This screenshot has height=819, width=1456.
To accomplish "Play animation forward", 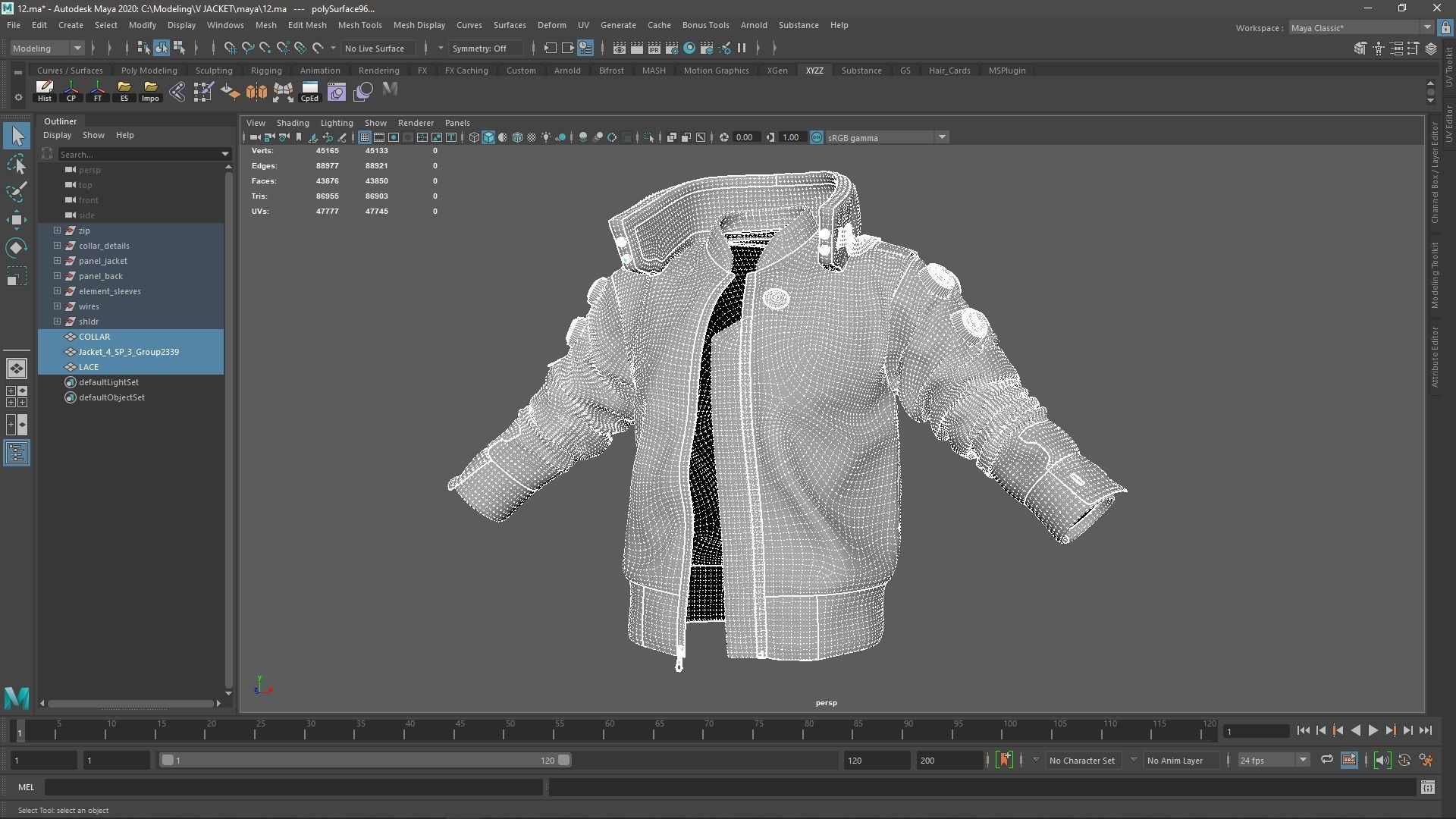I will tap(1373, 730).
